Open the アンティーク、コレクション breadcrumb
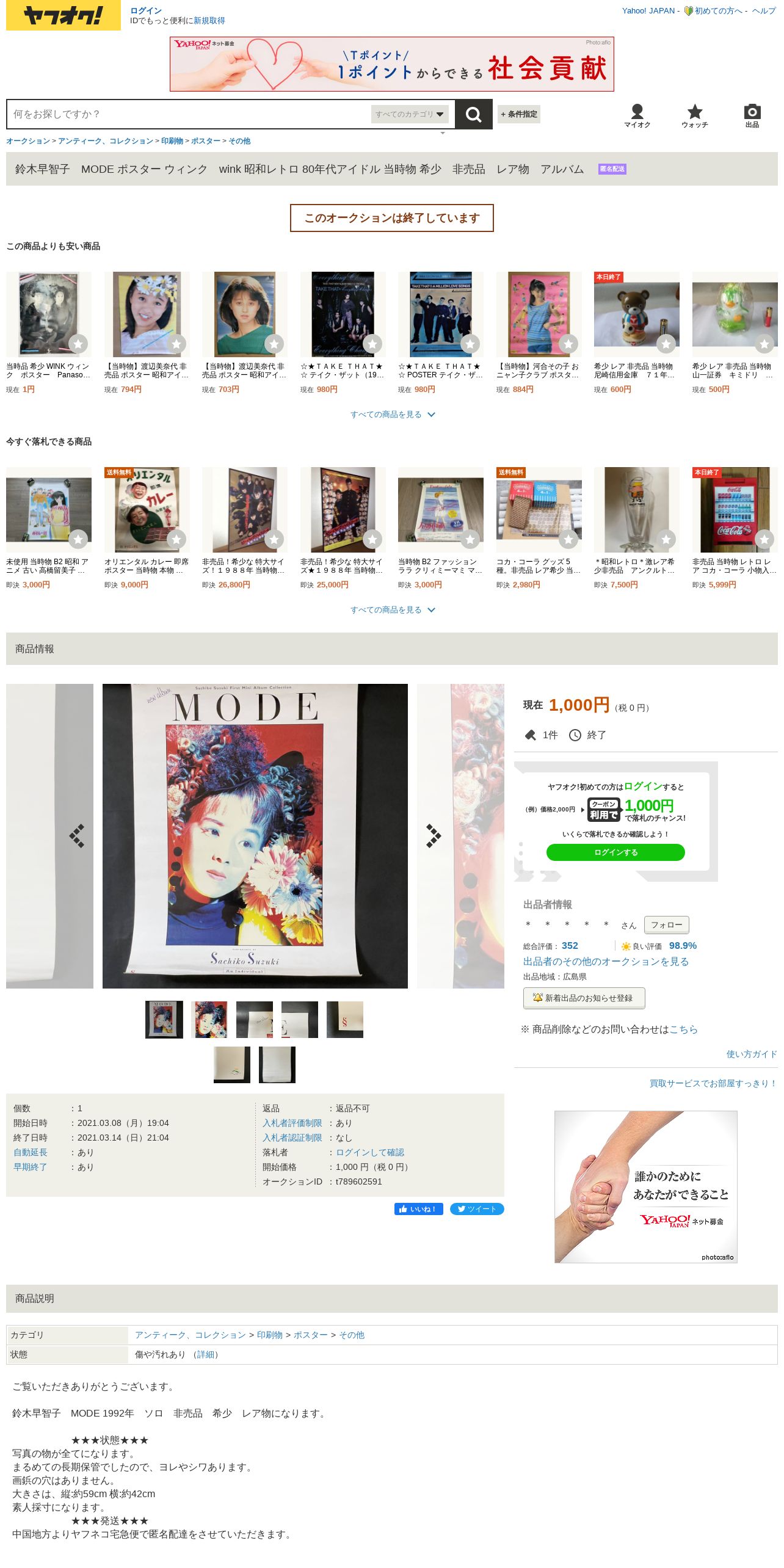The height and width of the screenshot is (1568, 784). click(106, 141)
